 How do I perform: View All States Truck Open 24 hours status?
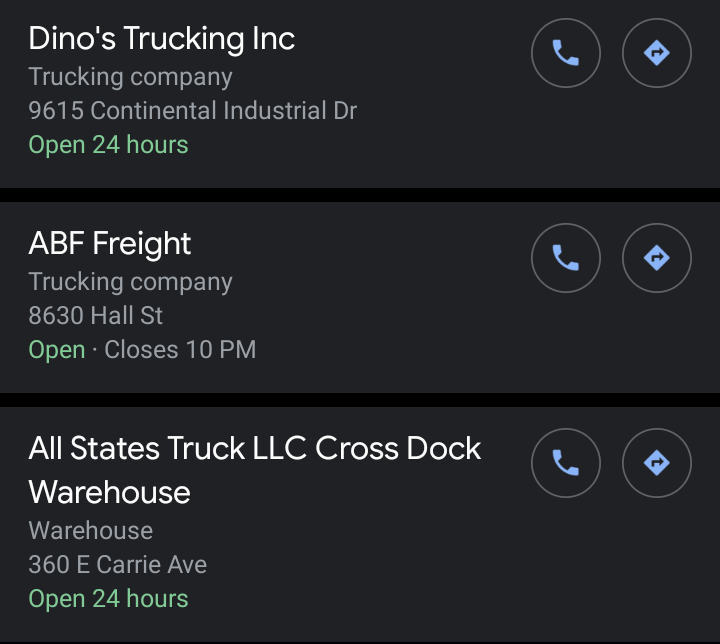pyautogui.click(x=108, y=599)
